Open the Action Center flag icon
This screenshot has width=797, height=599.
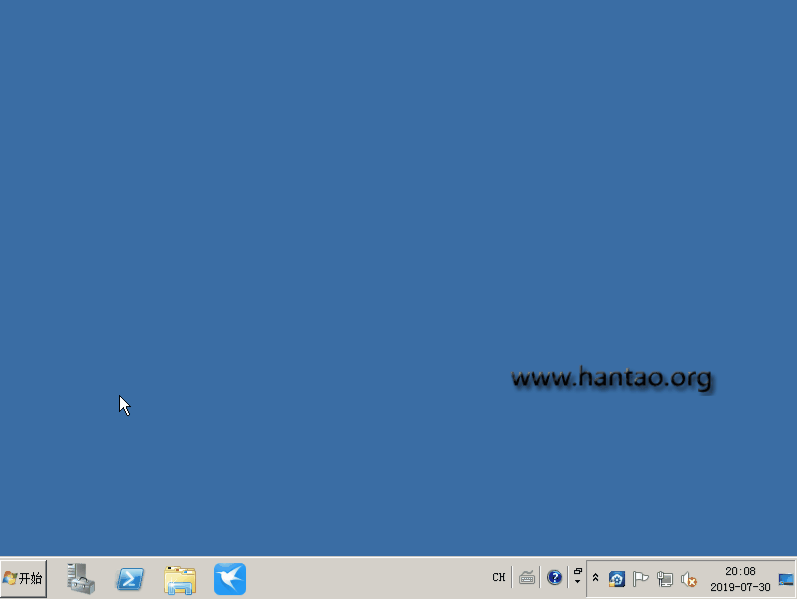641,579
